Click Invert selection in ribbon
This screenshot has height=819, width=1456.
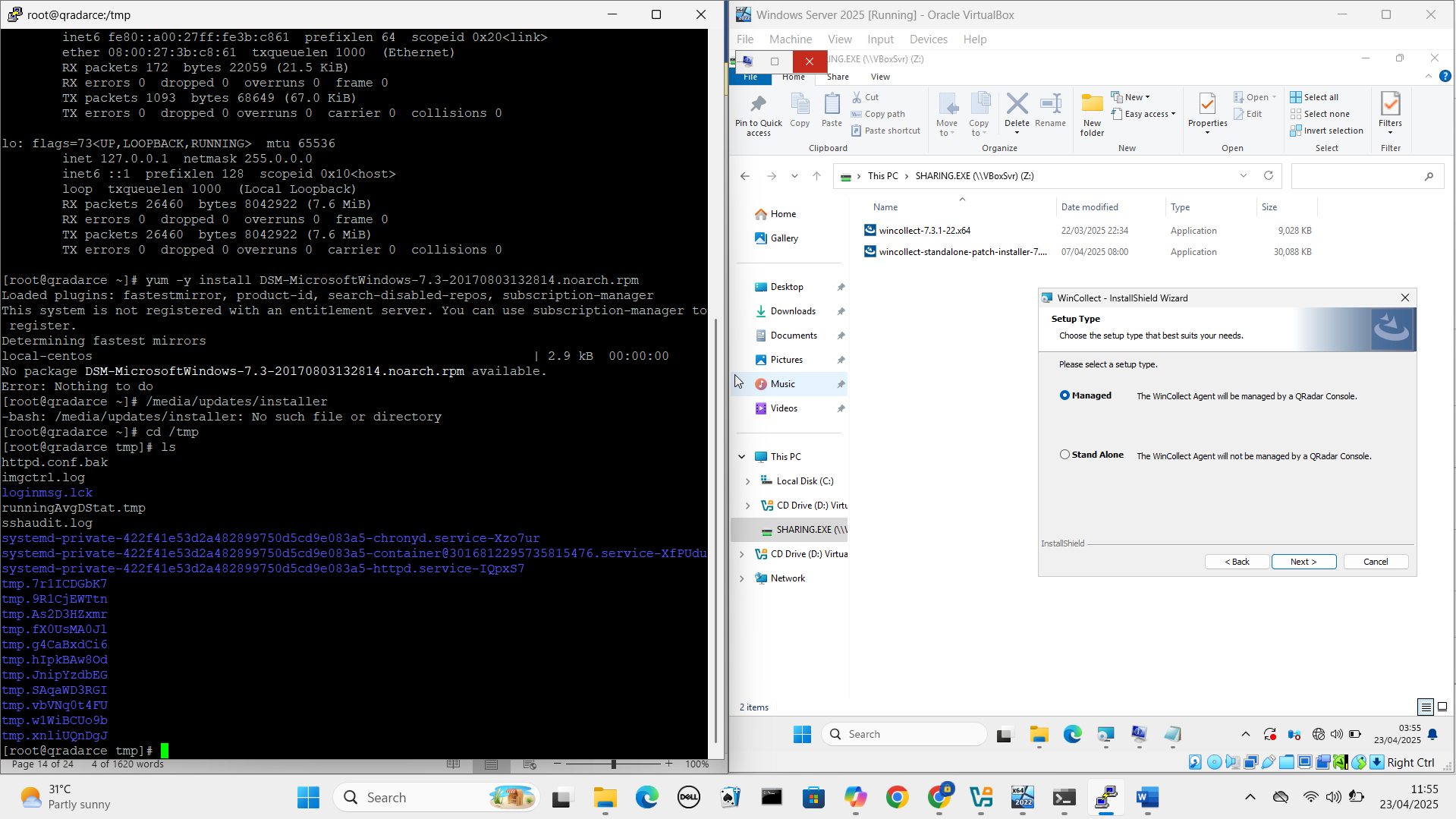(x=1326, y=131)
